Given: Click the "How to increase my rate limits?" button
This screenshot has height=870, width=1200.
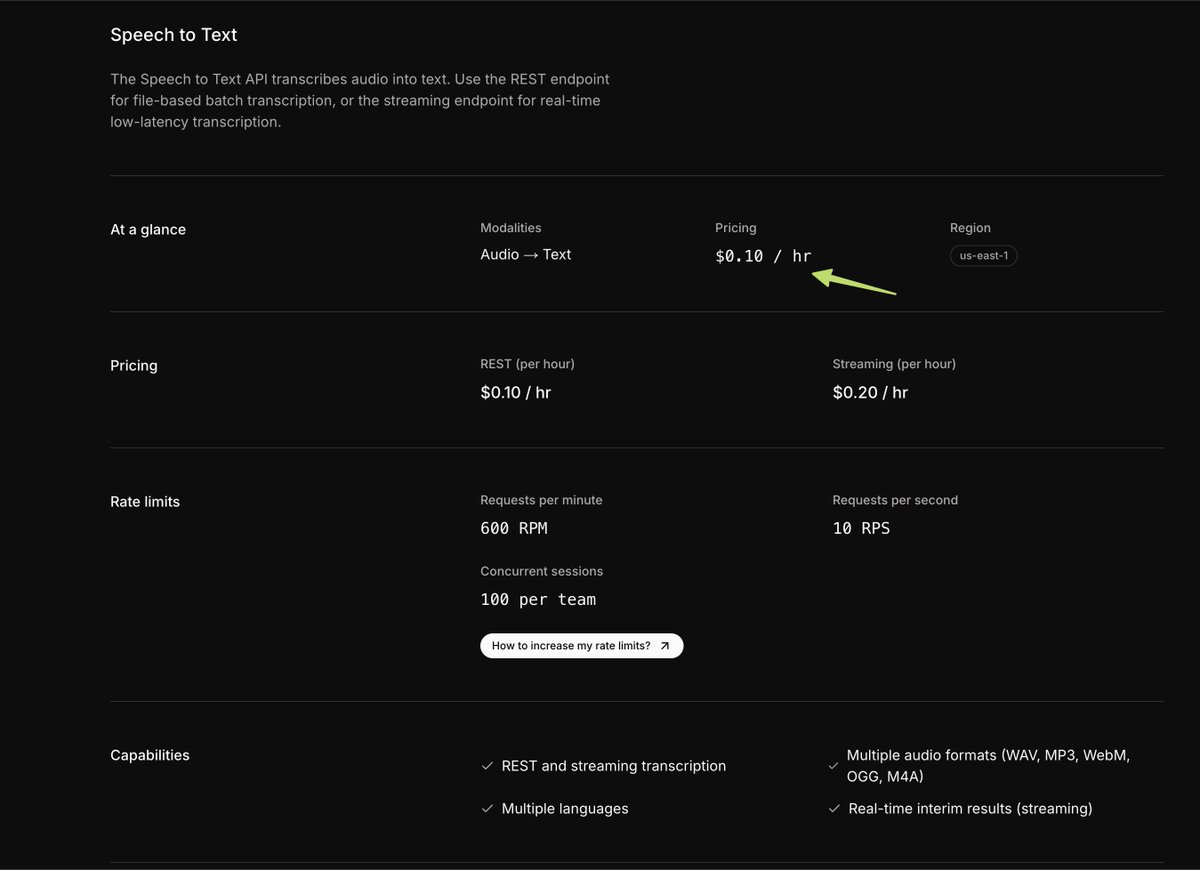Looking at the screenshot, I should 582,646.
